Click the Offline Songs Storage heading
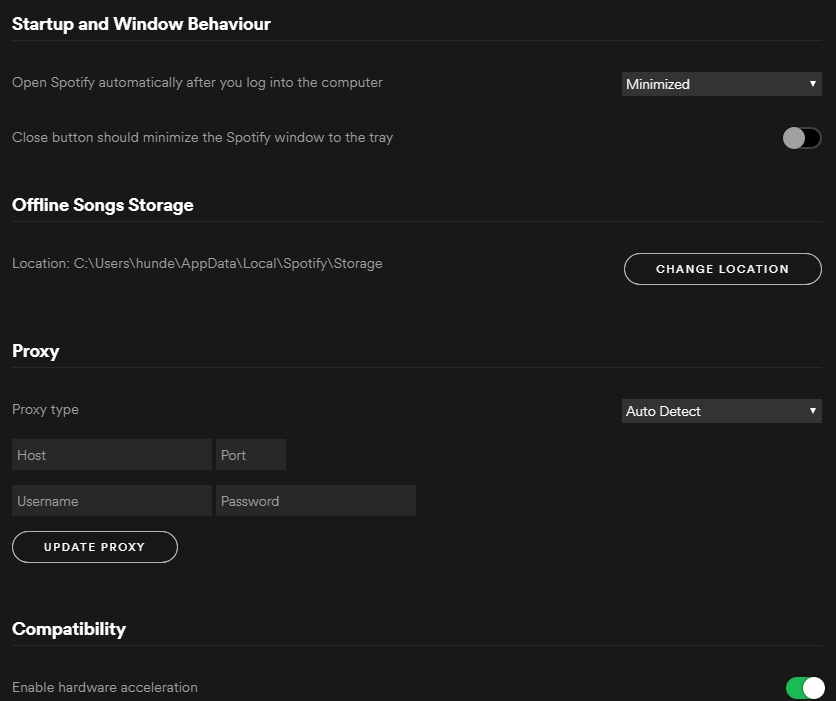Screen dimensions: 836x701 102,205
